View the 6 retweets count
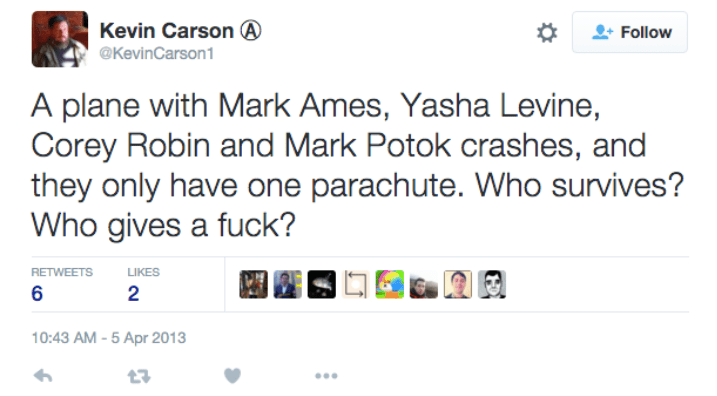Image resolution: width=717 pixels, height=396 pixels. click(x=37, y=293)
